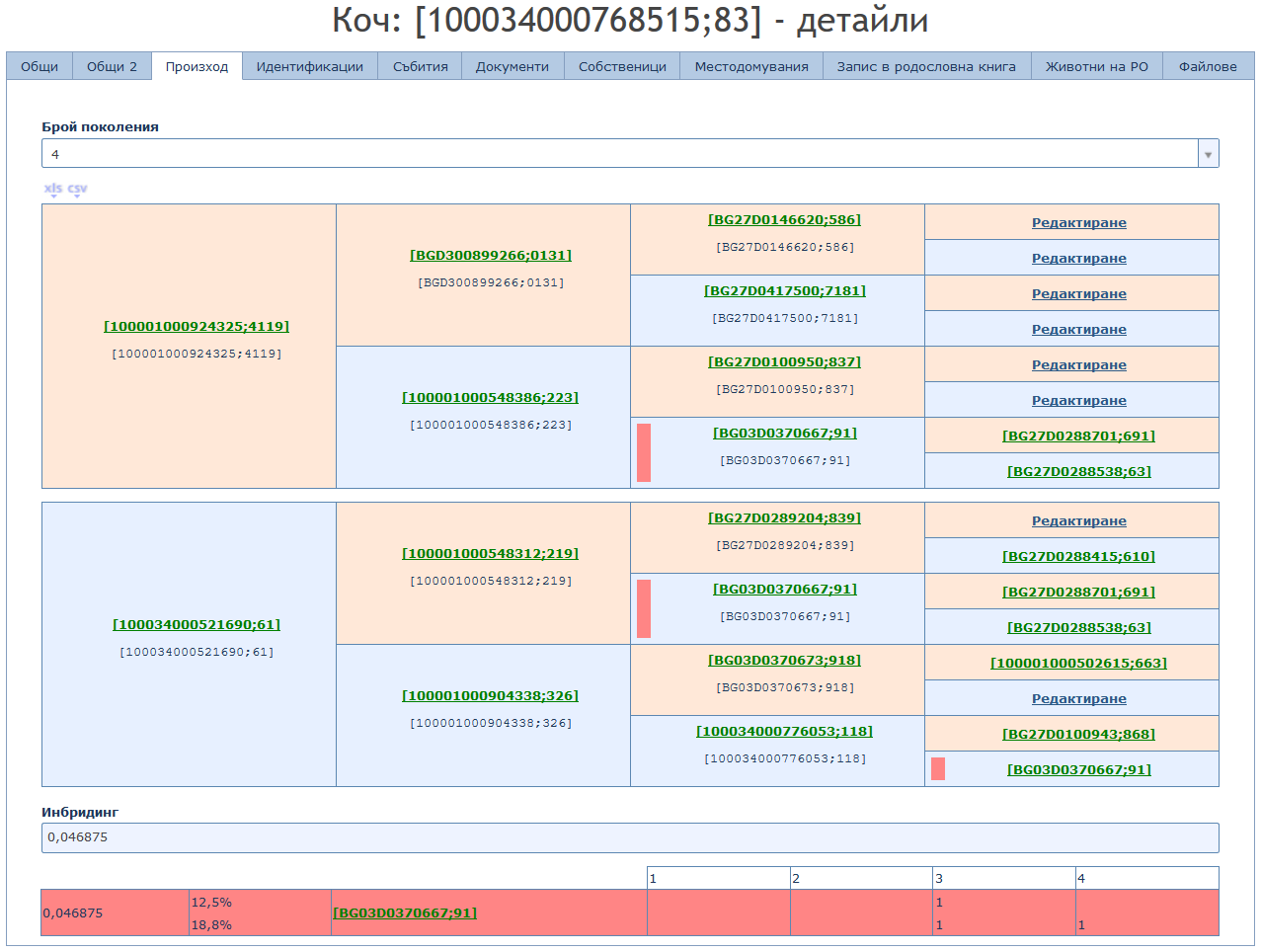
Task: Open the generations count dropdown arrow
Action: (1208, 154)
